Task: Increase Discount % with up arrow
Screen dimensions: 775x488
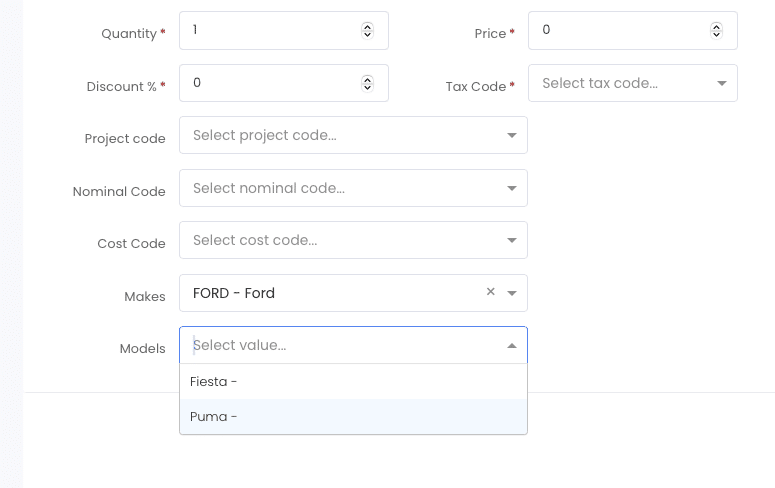Action: point(367,79)
